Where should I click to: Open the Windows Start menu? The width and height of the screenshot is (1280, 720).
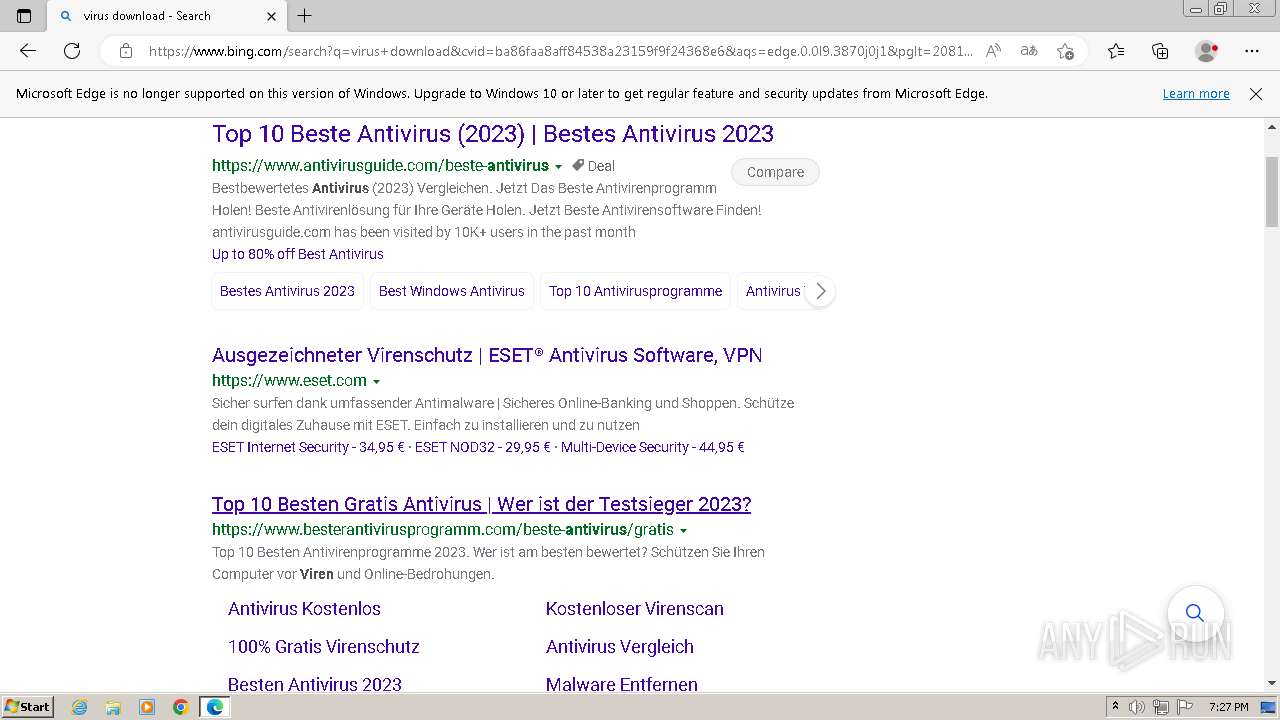click(27, 706)
